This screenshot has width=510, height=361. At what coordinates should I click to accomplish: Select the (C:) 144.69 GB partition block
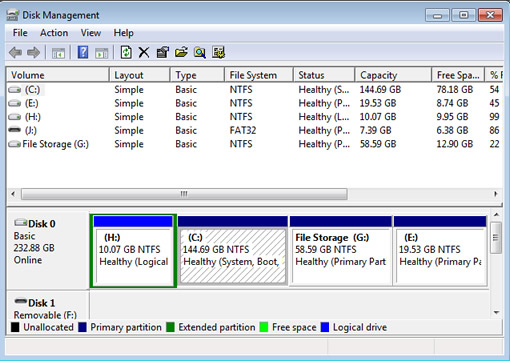pos(232,251)
